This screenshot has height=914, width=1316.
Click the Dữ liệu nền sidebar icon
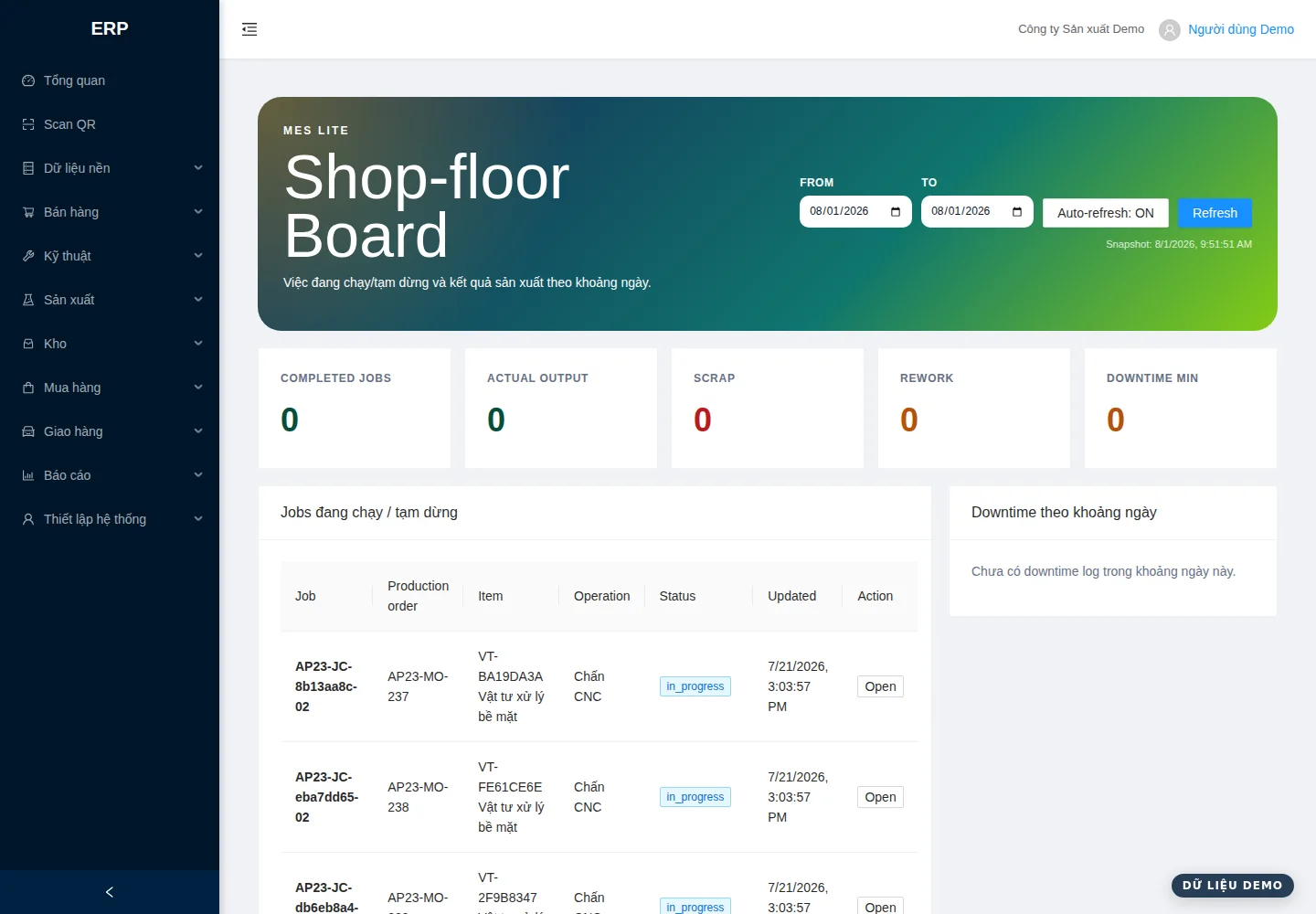point(28,168)
